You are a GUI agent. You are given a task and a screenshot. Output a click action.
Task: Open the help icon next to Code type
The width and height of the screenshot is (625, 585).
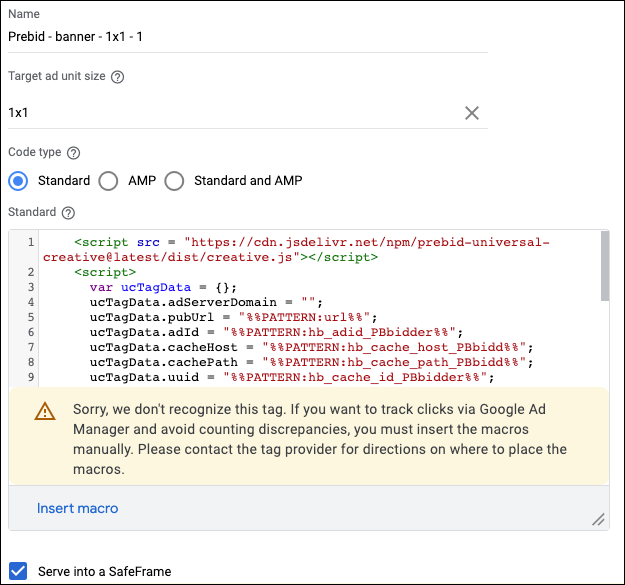pyautogui.click(x=73, y=153)
